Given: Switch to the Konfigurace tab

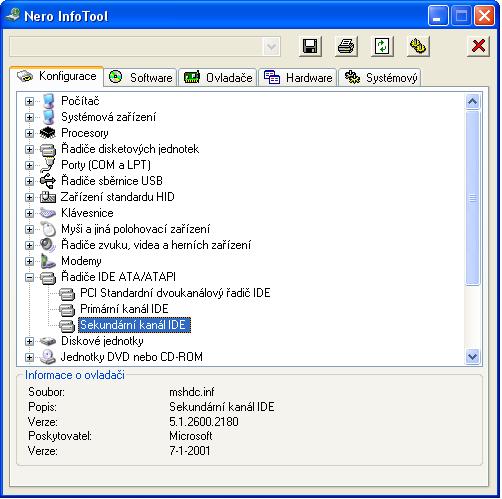Looking at the screenshot, I should (57, 76).
